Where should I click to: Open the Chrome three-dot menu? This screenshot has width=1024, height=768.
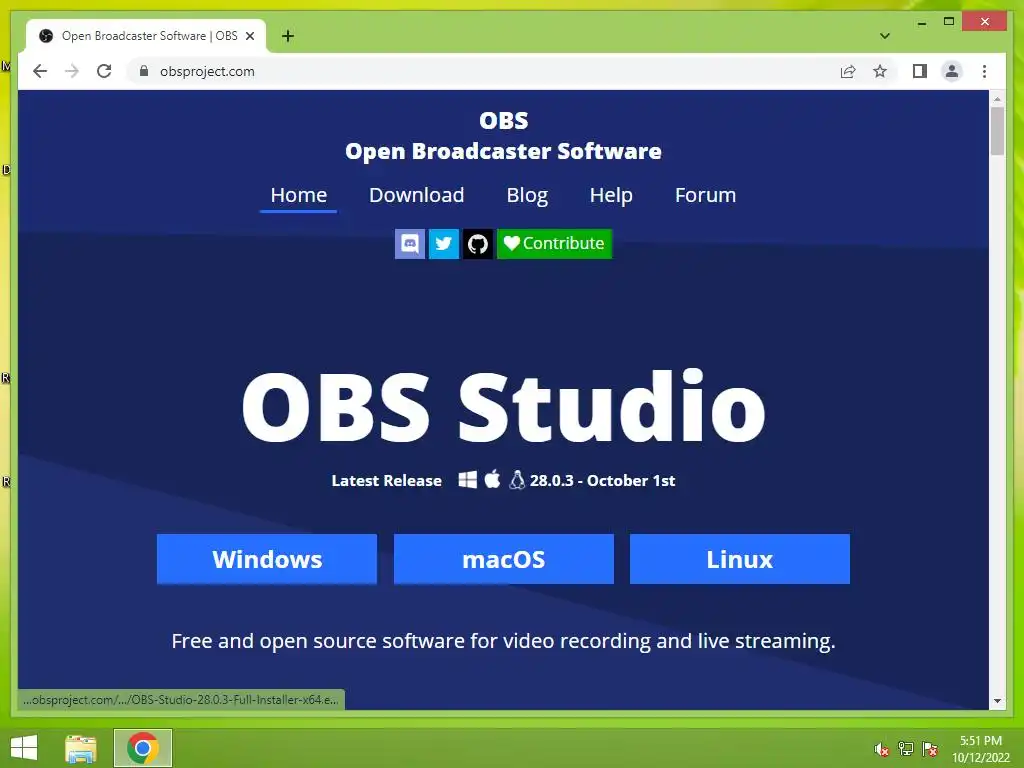coord(984,71)
